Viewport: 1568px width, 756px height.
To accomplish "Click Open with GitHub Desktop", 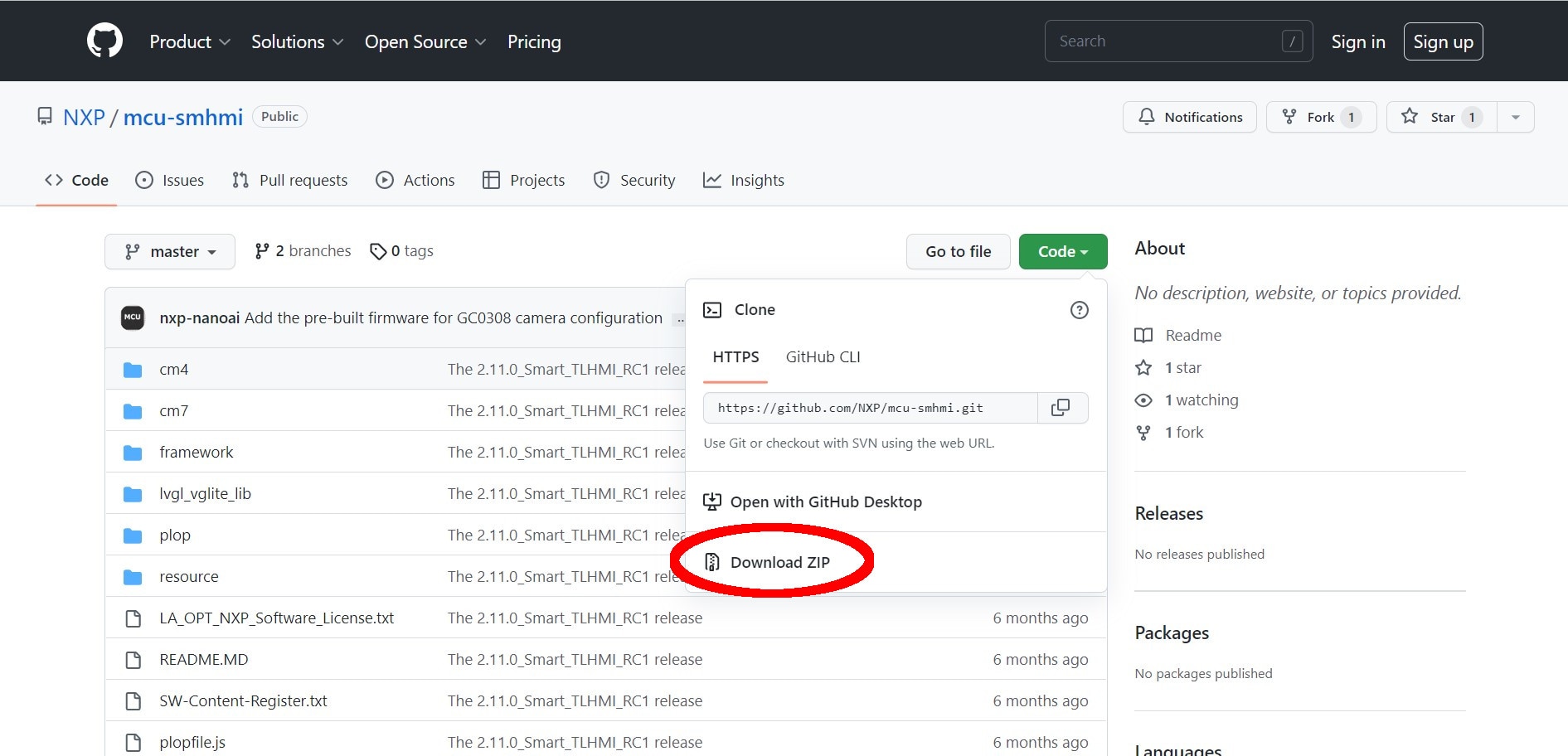I will pyautogui.click(x=825, y=502).
